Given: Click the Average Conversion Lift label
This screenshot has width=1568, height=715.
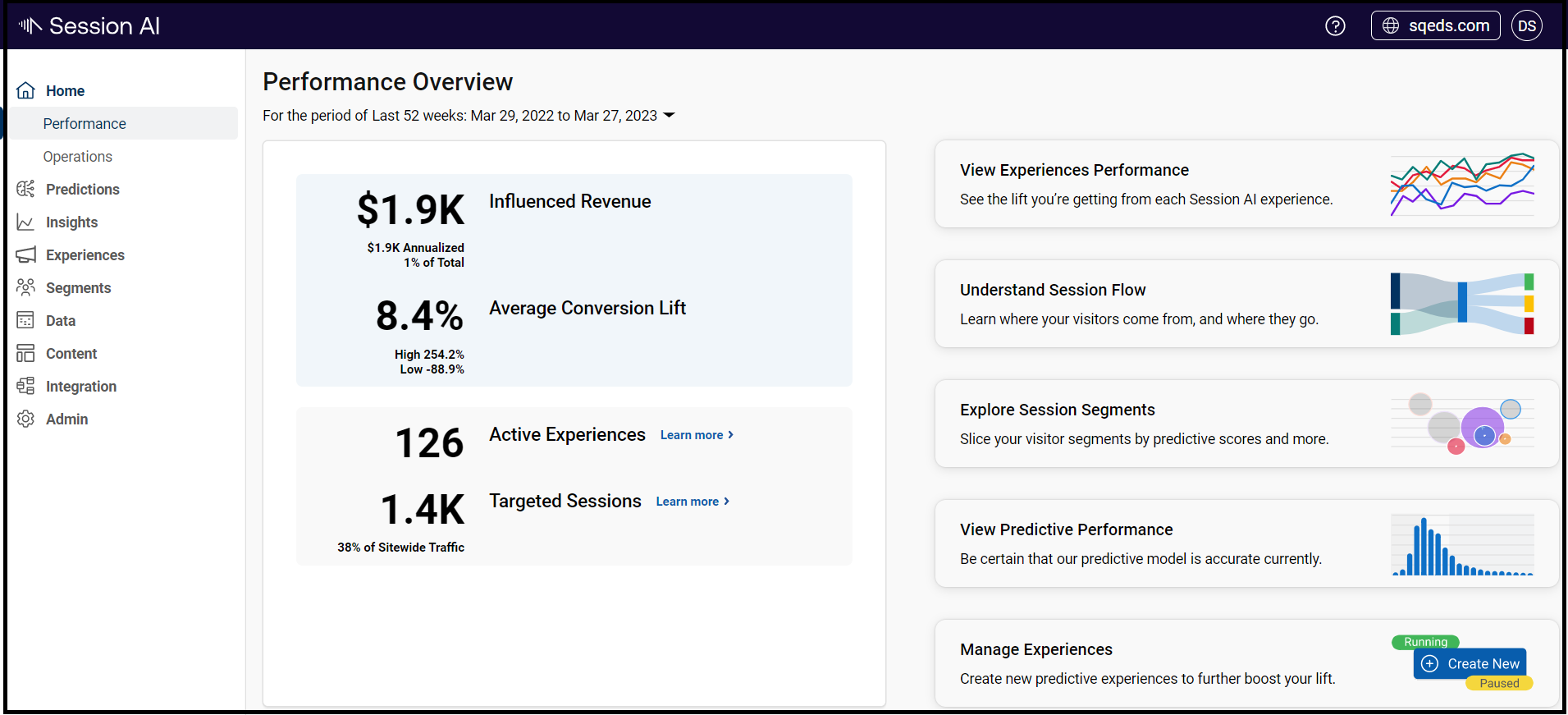Looking at the screenshot, I should click(587, 308).
